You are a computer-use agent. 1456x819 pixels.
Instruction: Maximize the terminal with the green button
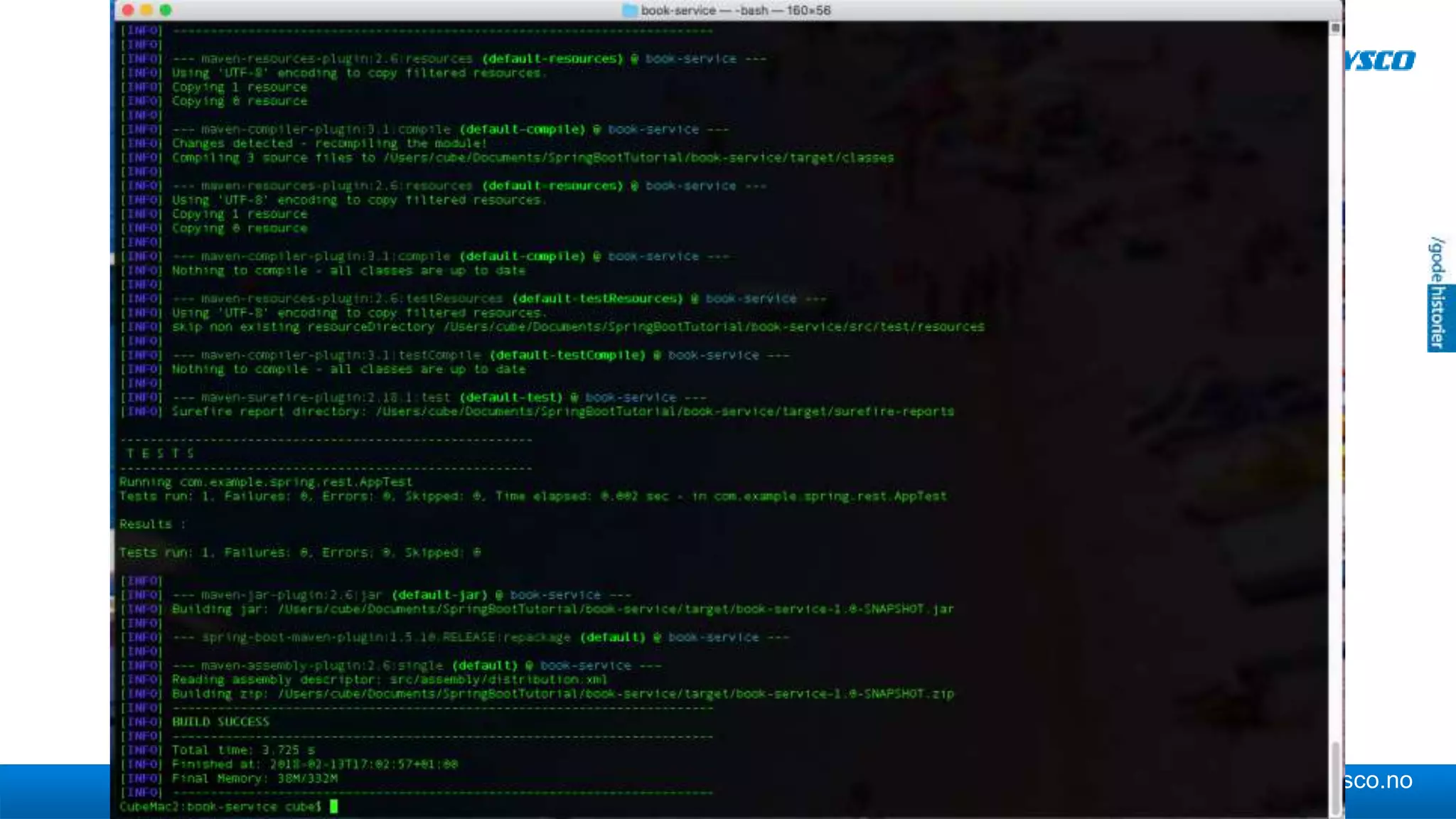coord(166,10)
